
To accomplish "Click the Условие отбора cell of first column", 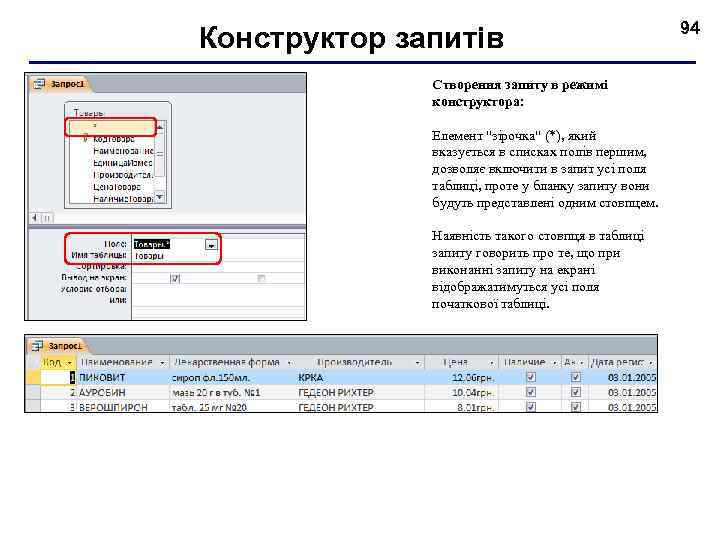I will [175, 289].
